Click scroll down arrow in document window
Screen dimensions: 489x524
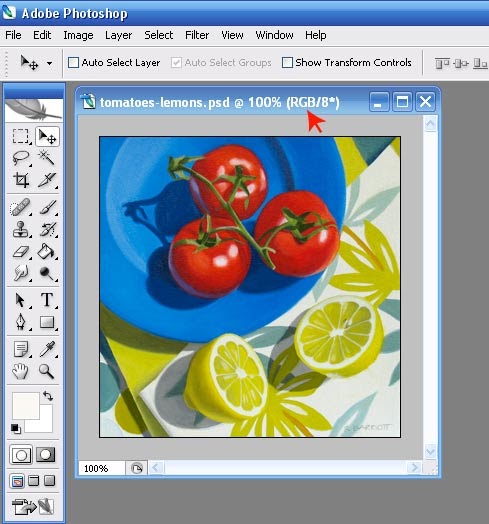click(430, 452)
